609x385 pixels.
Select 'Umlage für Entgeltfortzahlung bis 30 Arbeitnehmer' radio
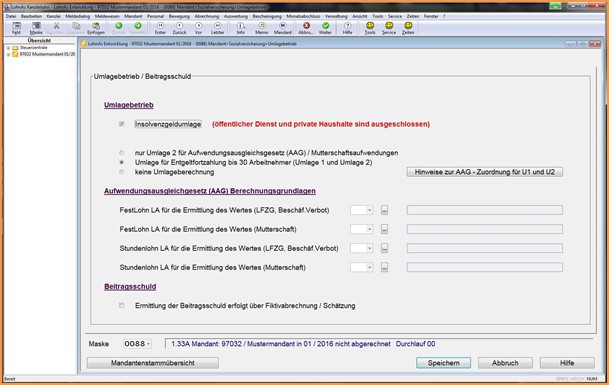(x=122, y=162)
